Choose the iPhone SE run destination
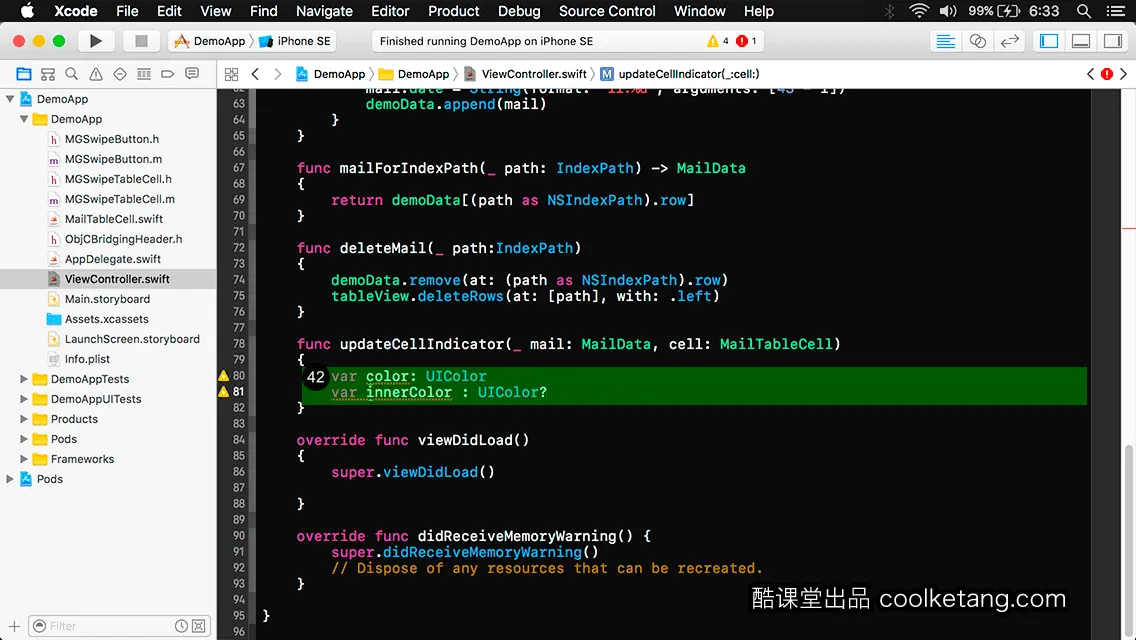The height and width of the screenshot is (640, 1136). (295, 41)
